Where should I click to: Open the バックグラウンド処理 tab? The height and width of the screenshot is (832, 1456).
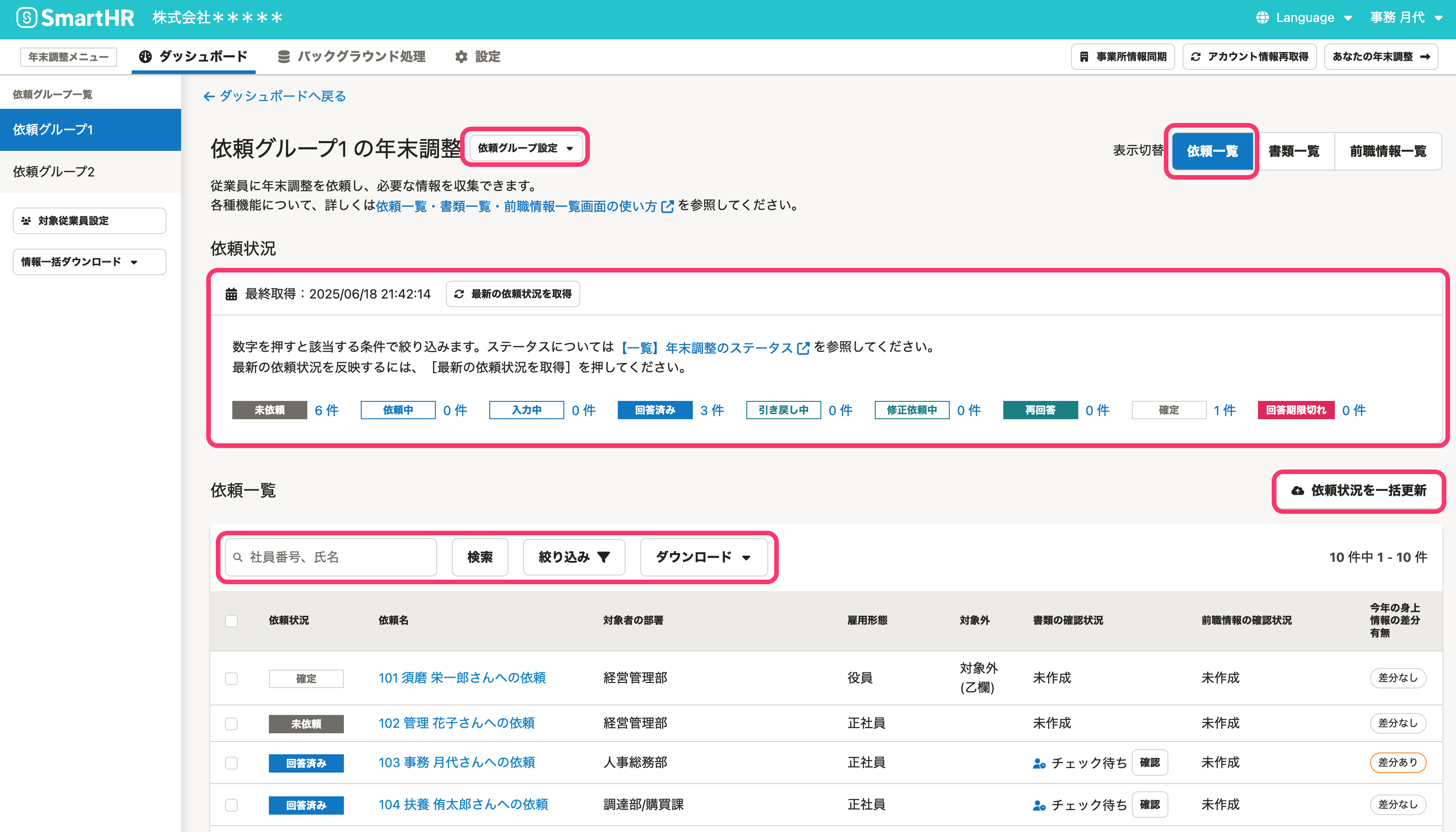click(352, 57)
